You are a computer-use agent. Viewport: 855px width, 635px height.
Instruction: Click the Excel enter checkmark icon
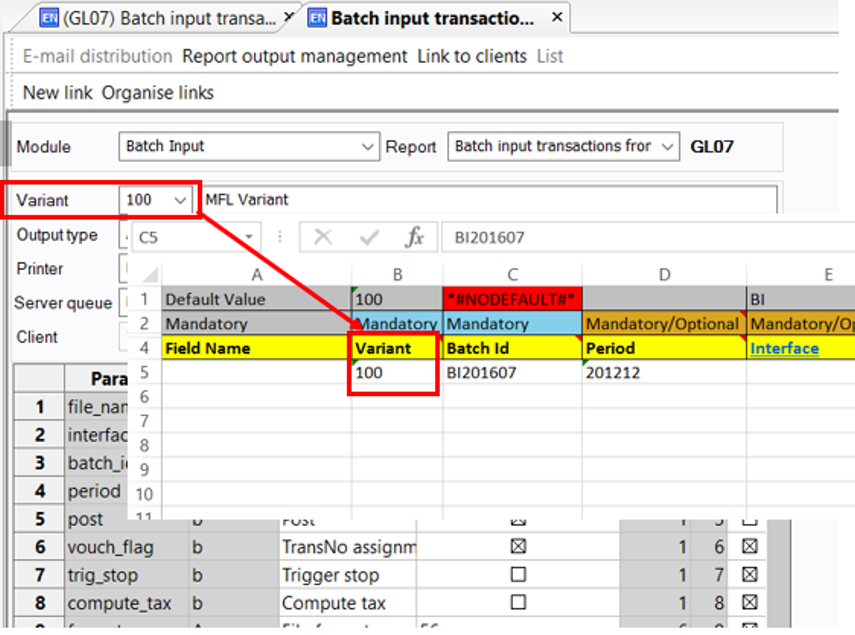369,237
